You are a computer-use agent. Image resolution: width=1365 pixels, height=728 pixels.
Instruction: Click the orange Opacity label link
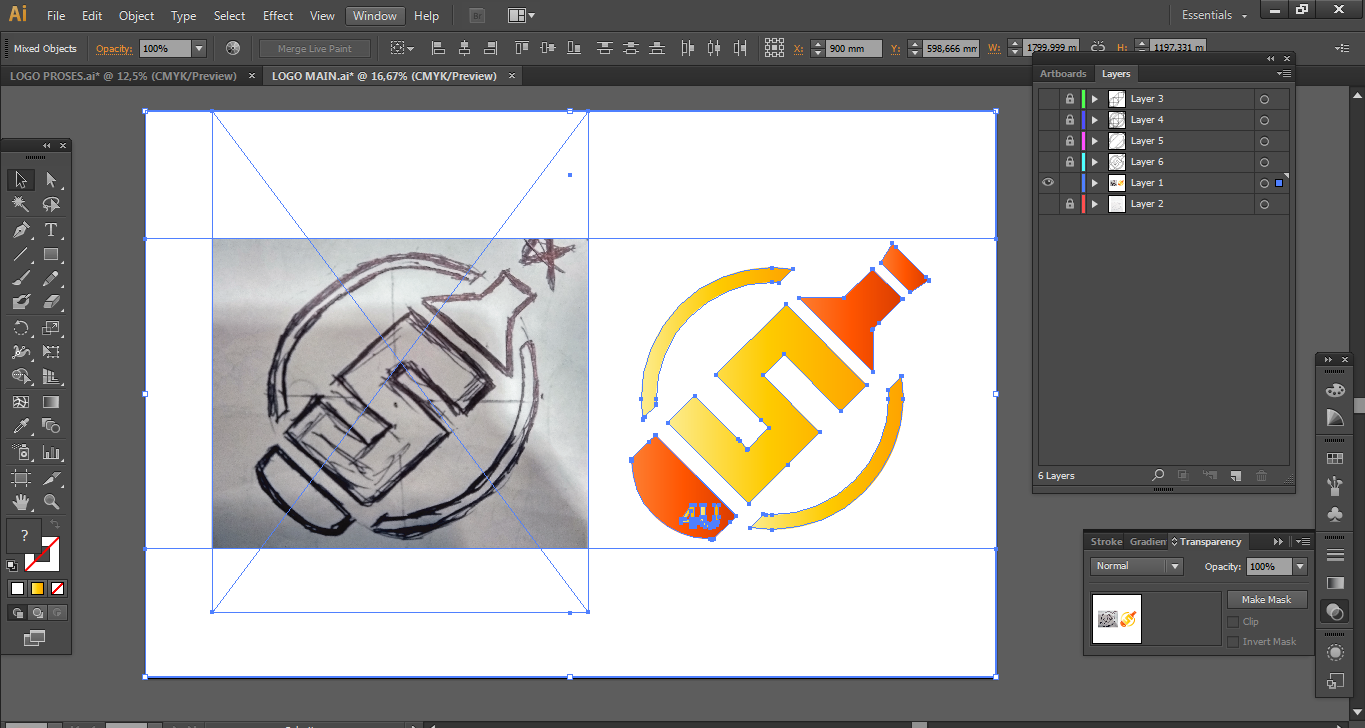(114, 49)
